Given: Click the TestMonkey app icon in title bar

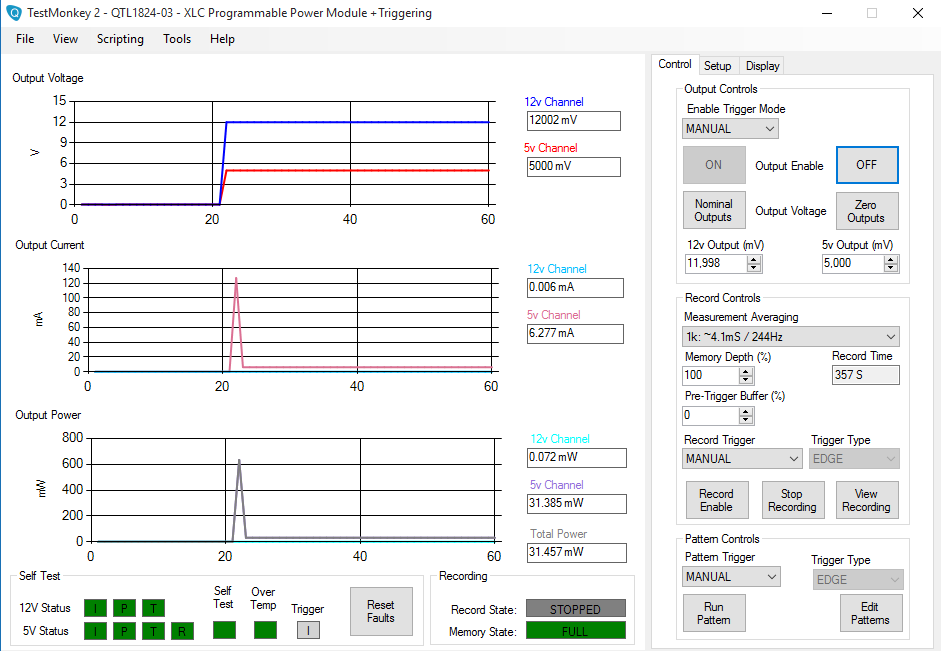Looking at the screenshot, I should [14, 14].
